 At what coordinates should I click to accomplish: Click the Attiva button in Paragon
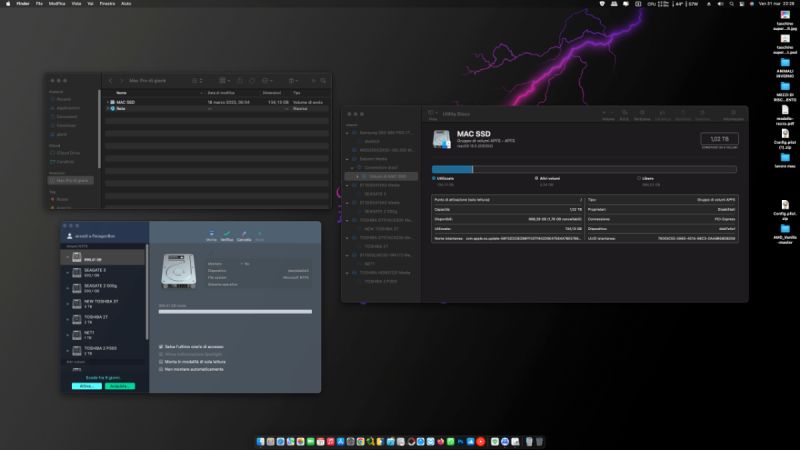coord(87,386)
